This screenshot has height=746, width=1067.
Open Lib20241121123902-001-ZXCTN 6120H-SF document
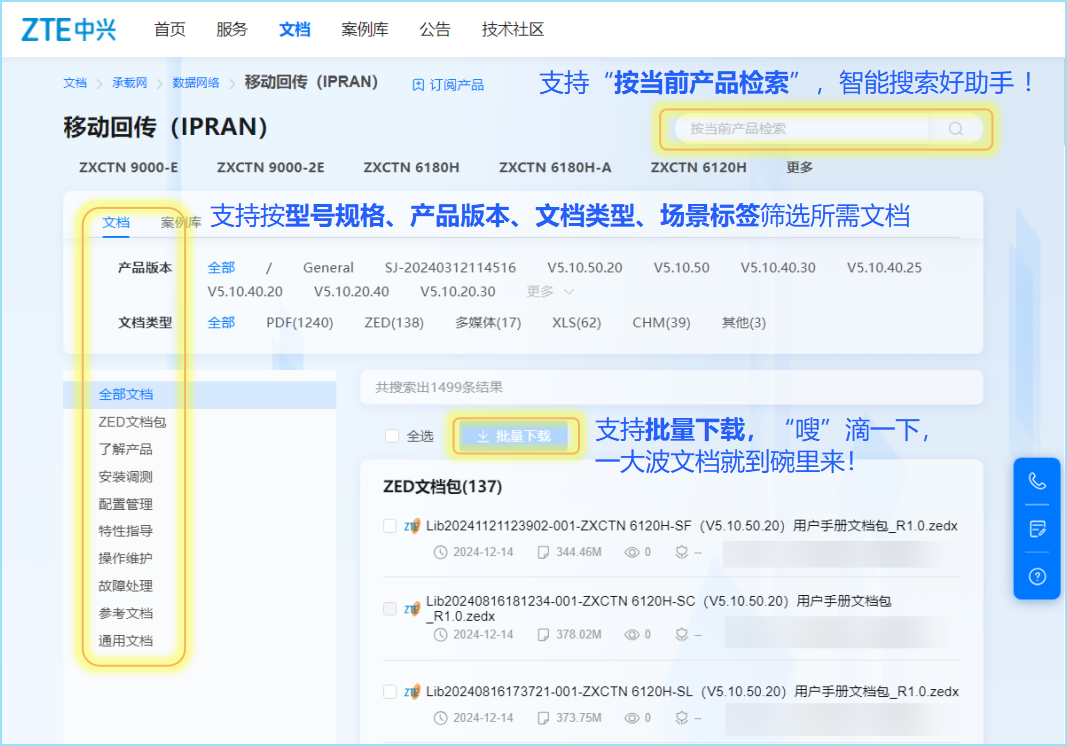coord(691,525)
